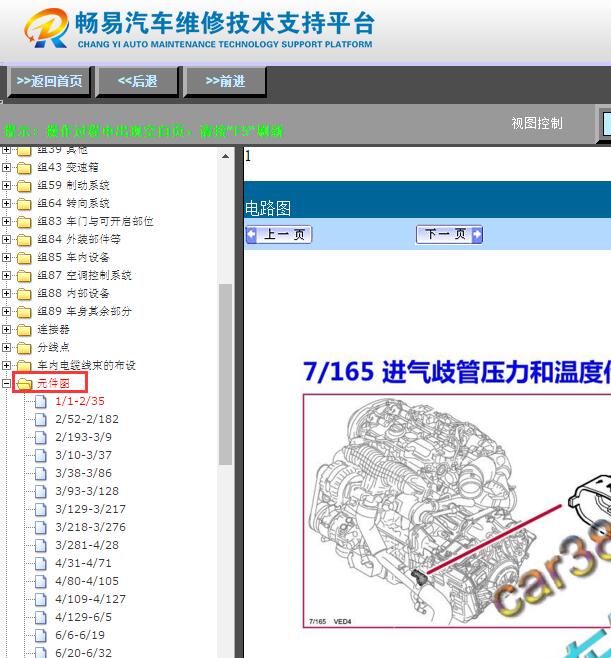This screenshot has height=658, width=611.
Task: Click the page icon beside 4/109-4/127
Action: (41, 600)
